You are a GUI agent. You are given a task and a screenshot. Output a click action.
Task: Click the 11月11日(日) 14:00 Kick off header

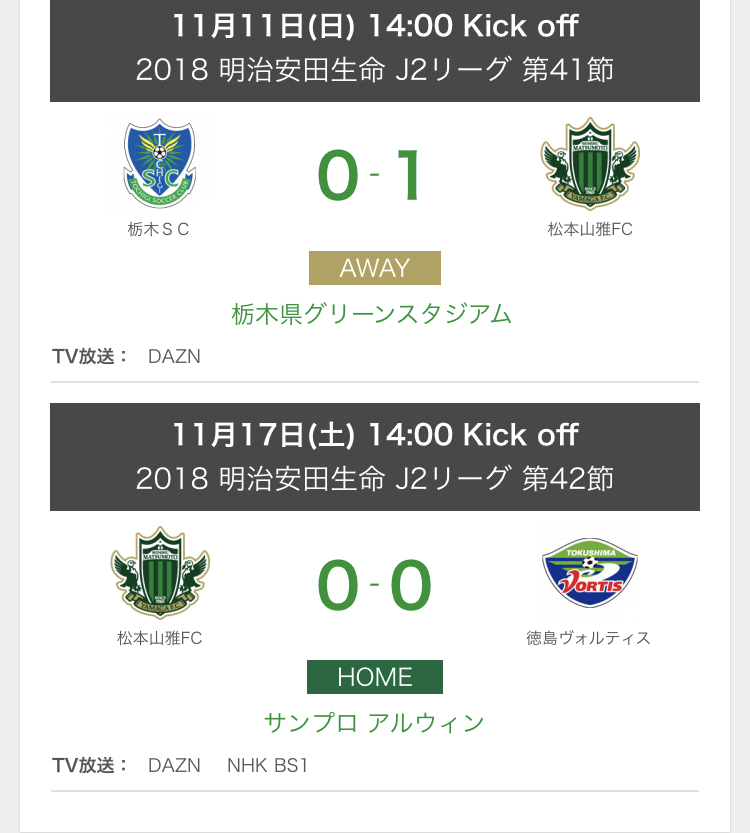coord(375,27)
